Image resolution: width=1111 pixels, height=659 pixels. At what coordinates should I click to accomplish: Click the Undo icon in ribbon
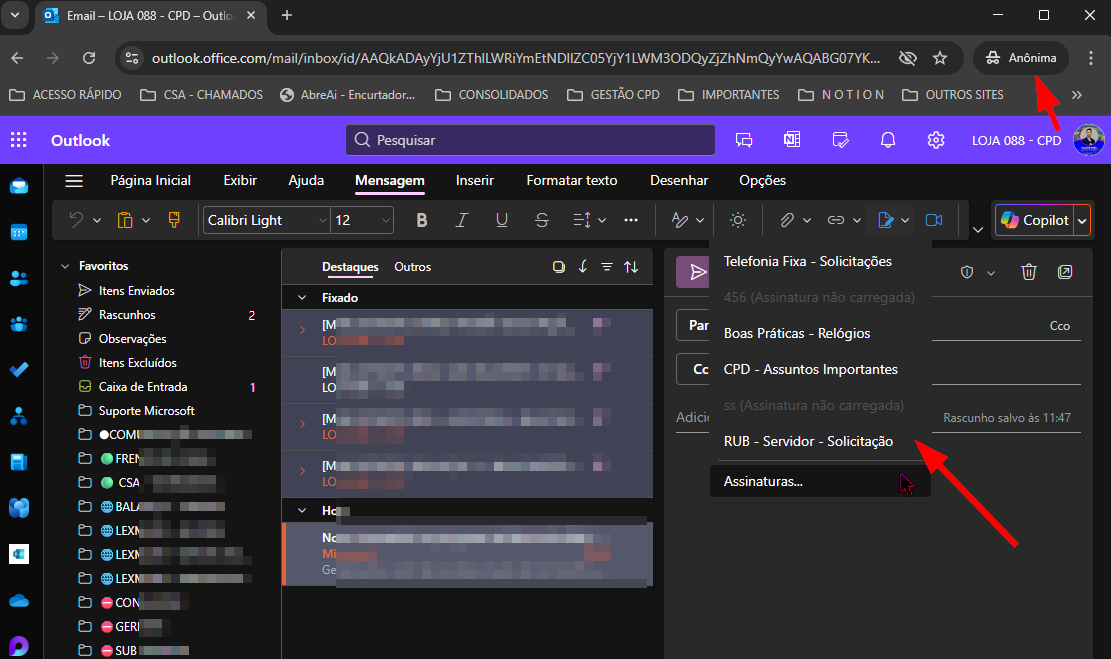[77, 220]
